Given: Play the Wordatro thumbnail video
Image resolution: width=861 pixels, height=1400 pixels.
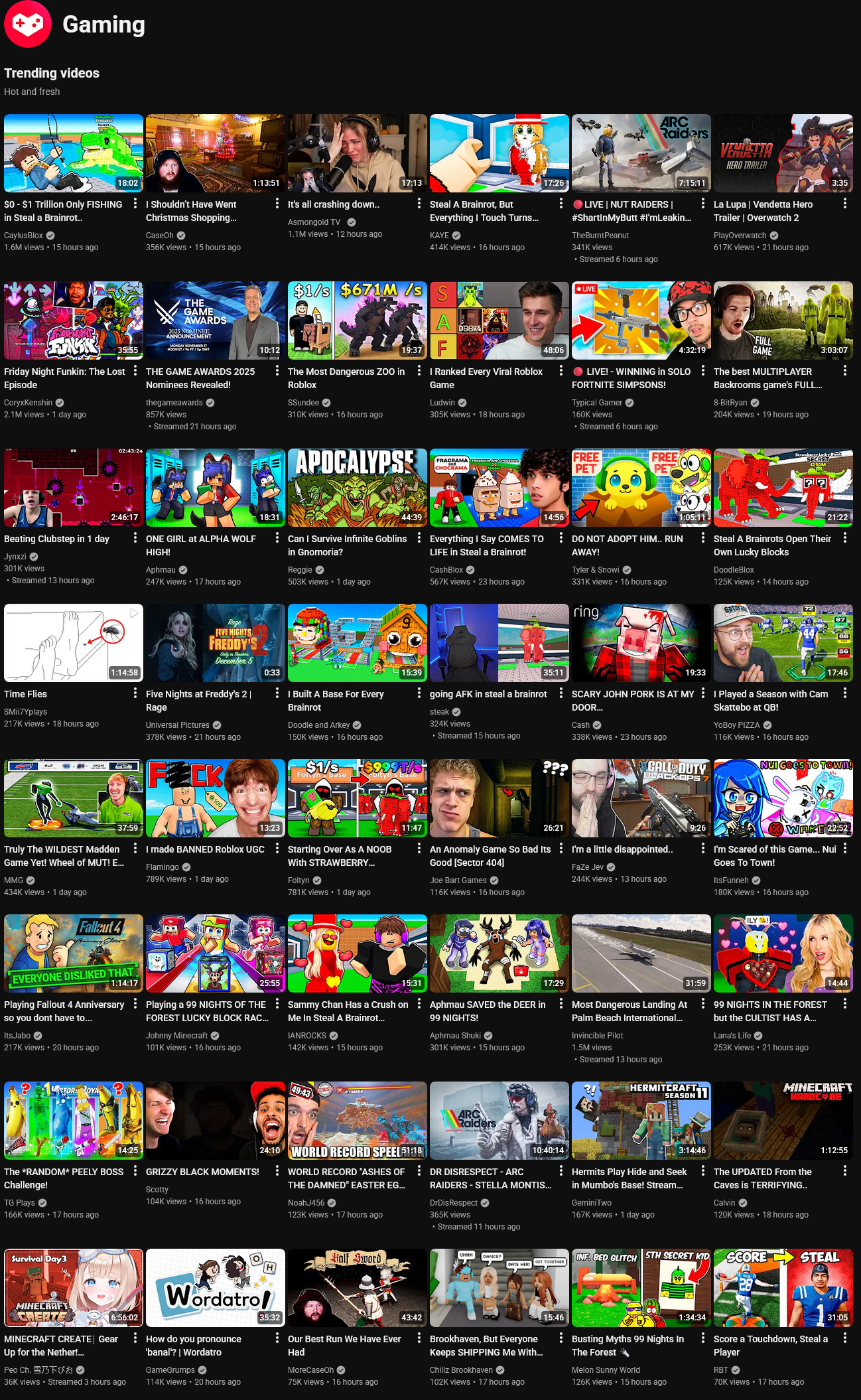Looking at the screenshot, I should pyautogui.click(x=216, y=1288).
